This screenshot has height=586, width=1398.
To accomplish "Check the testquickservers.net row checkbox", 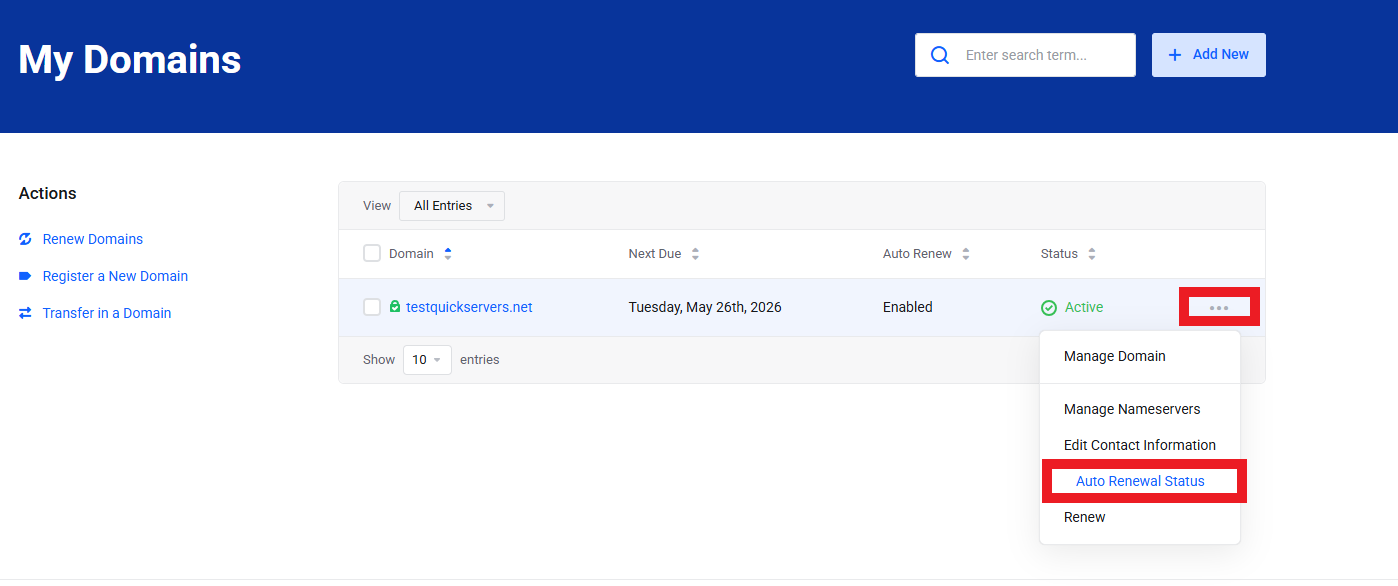I will point(372,307).
